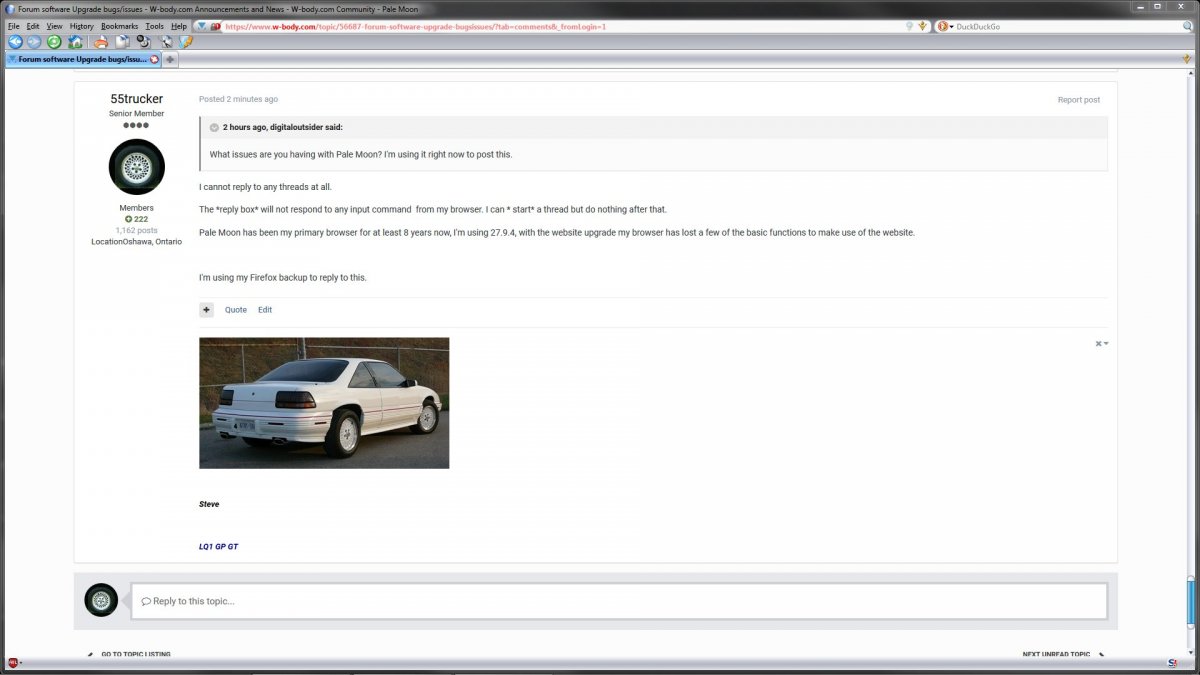Click 'Senior Member' rank text
The image size is (1200, 675).
click(x=137, y=114)
